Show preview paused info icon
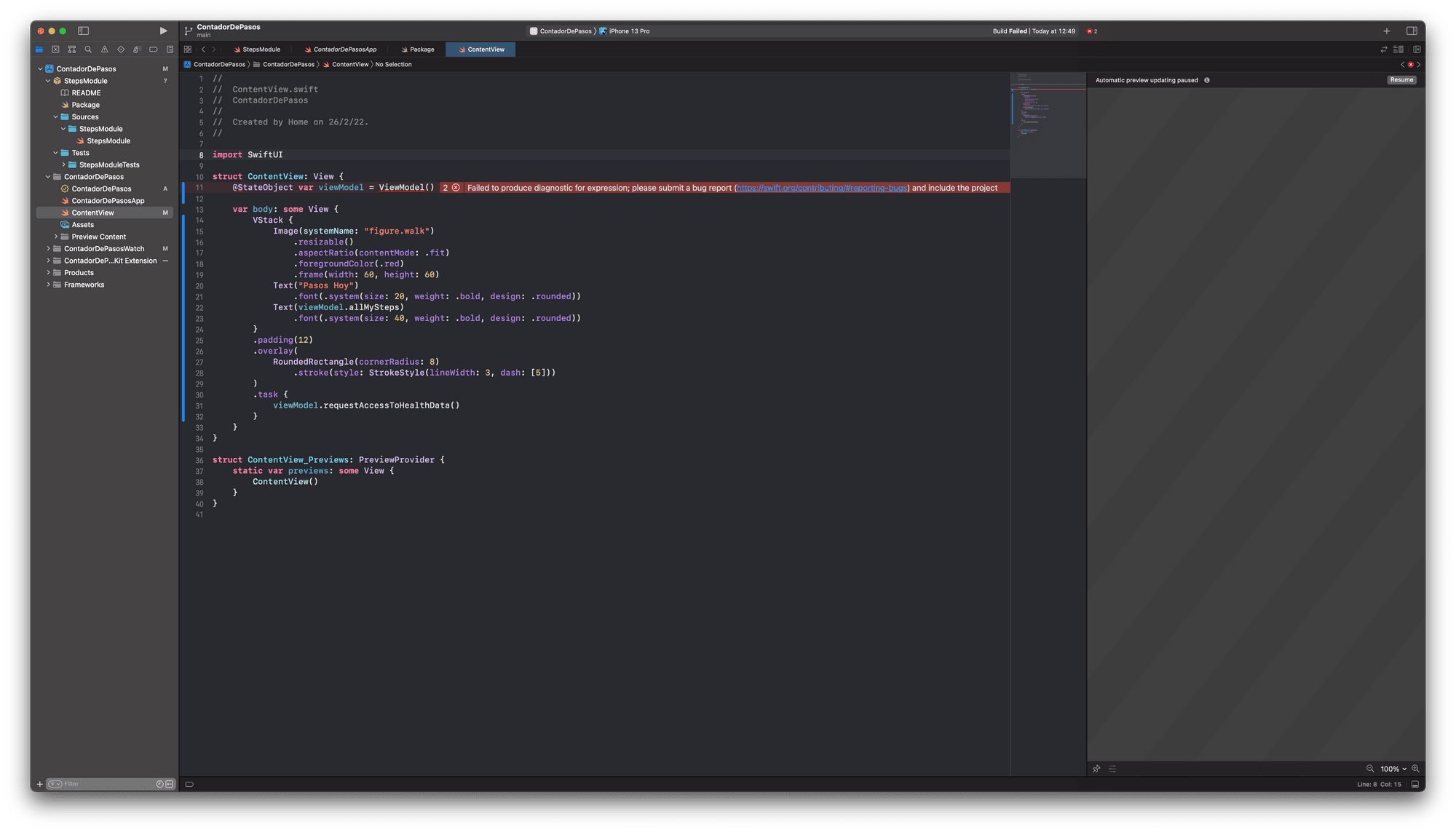Viewport: 1456px width, 832px height. coord(1206,80)
